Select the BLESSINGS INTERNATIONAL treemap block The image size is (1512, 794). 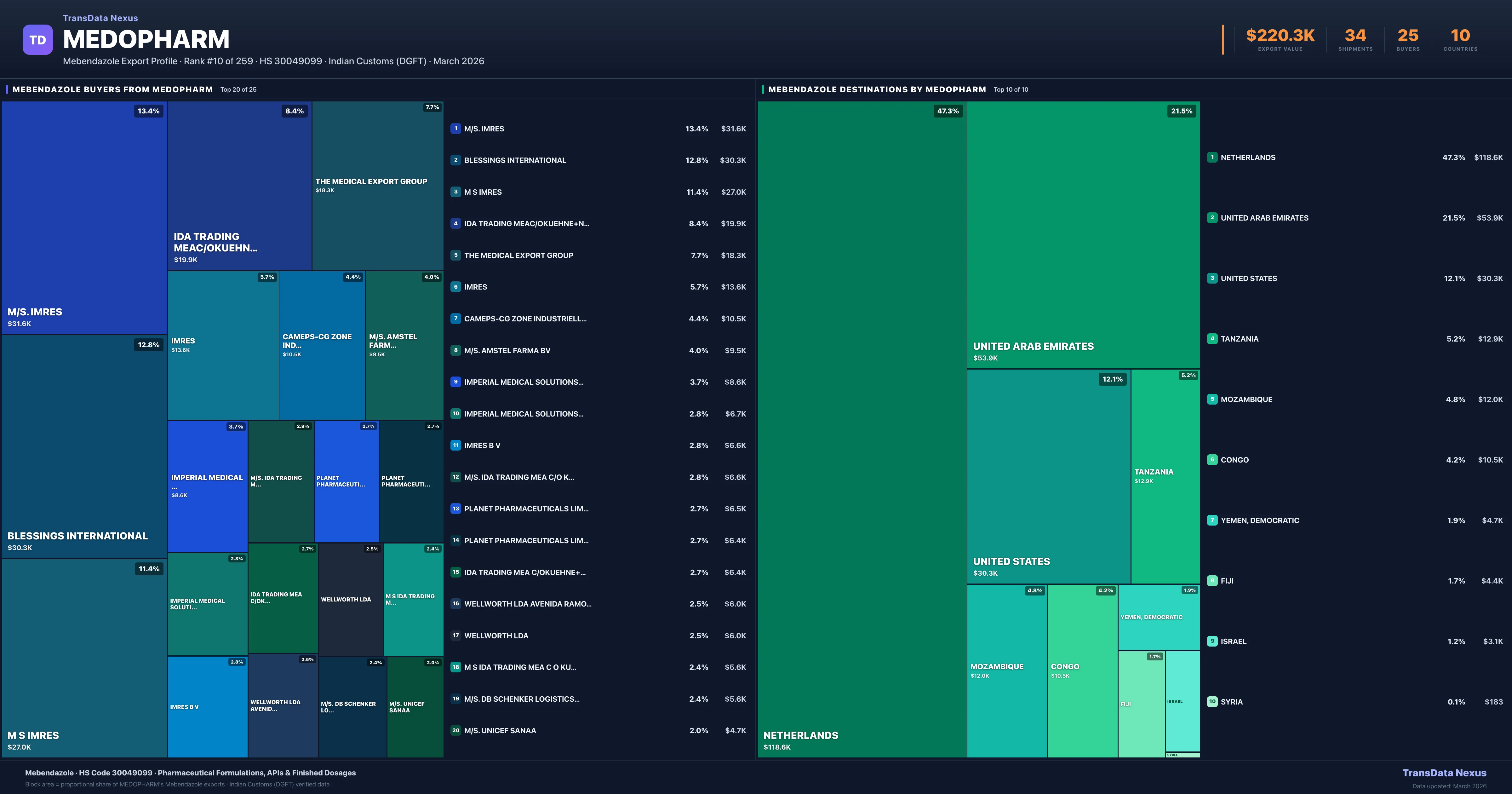[x=84, y=446]
